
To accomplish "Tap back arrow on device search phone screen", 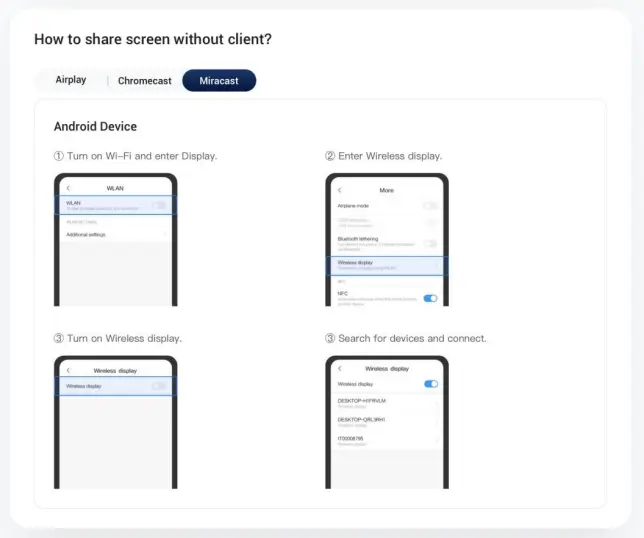I will 340,368.
